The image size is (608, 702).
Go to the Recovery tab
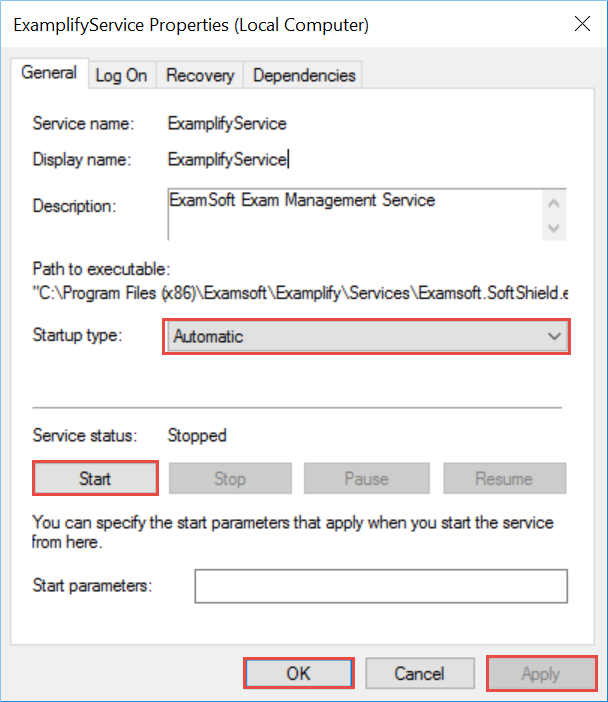pos(200,75)
